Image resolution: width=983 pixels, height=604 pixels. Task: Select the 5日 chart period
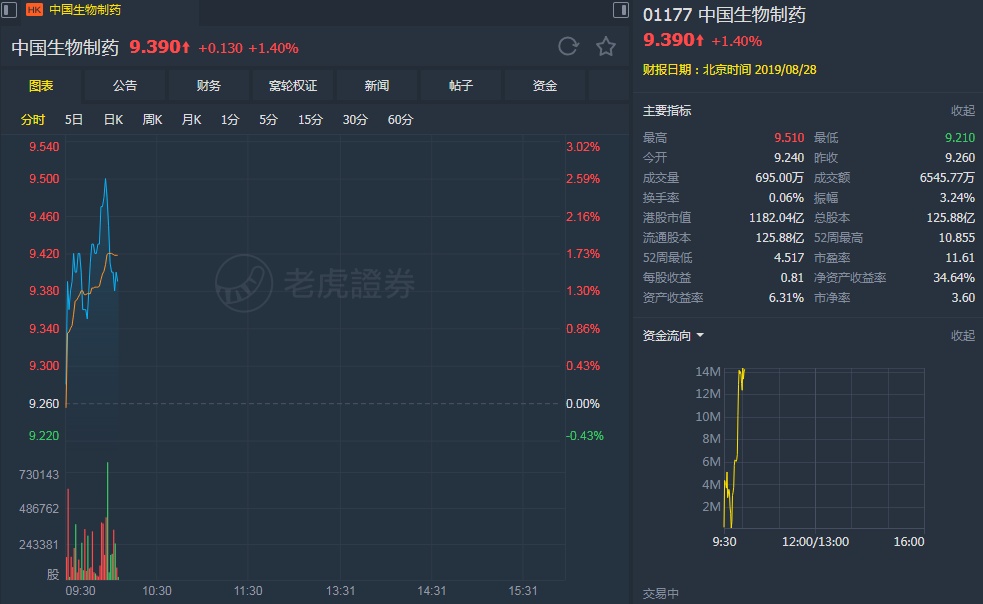(74, 120)
